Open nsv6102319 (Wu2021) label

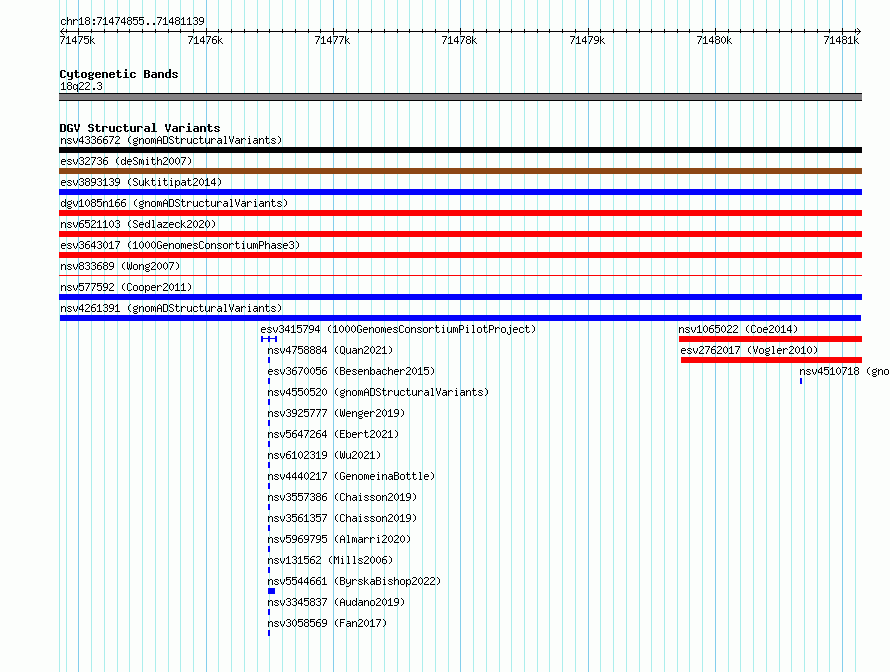324,455
